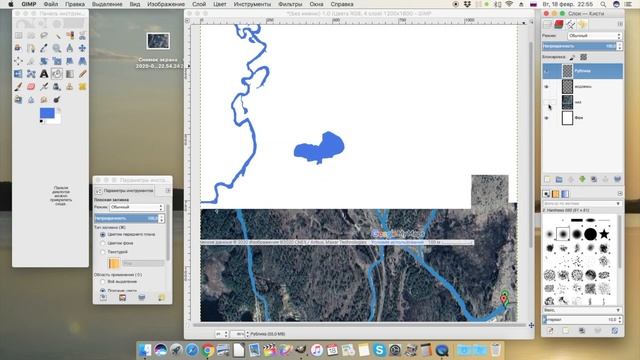Lower the layer with green down arrow
The image size is (640, 360).
tap(582, 179)
